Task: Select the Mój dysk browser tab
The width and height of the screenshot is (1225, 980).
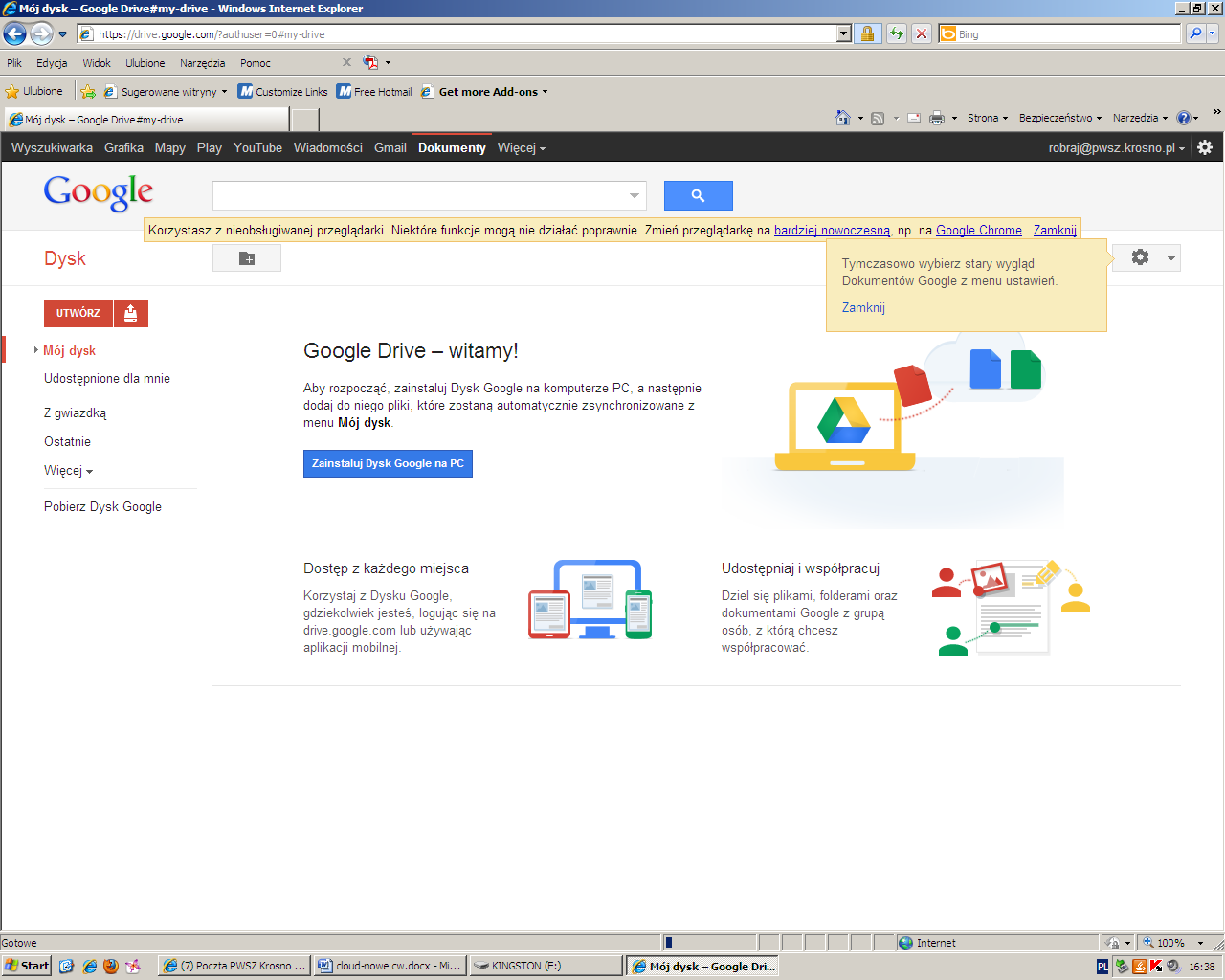Action: 146,120
